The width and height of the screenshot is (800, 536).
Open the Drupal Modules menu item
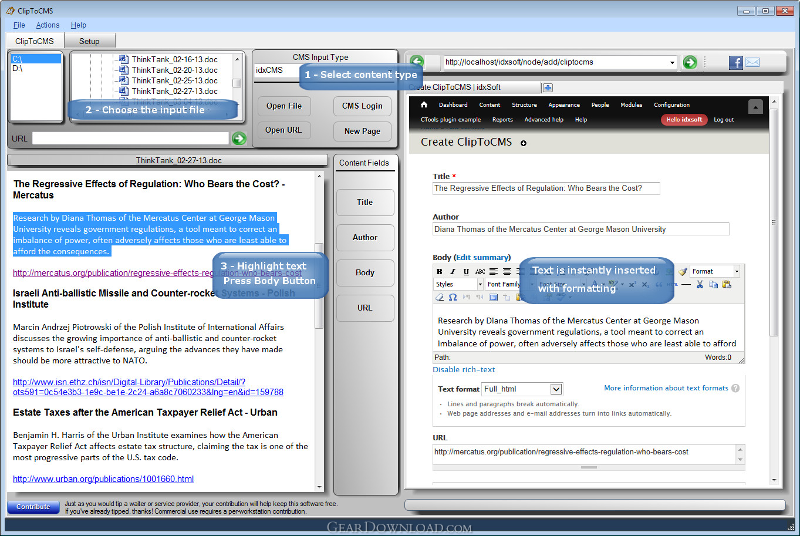point(631,105)
